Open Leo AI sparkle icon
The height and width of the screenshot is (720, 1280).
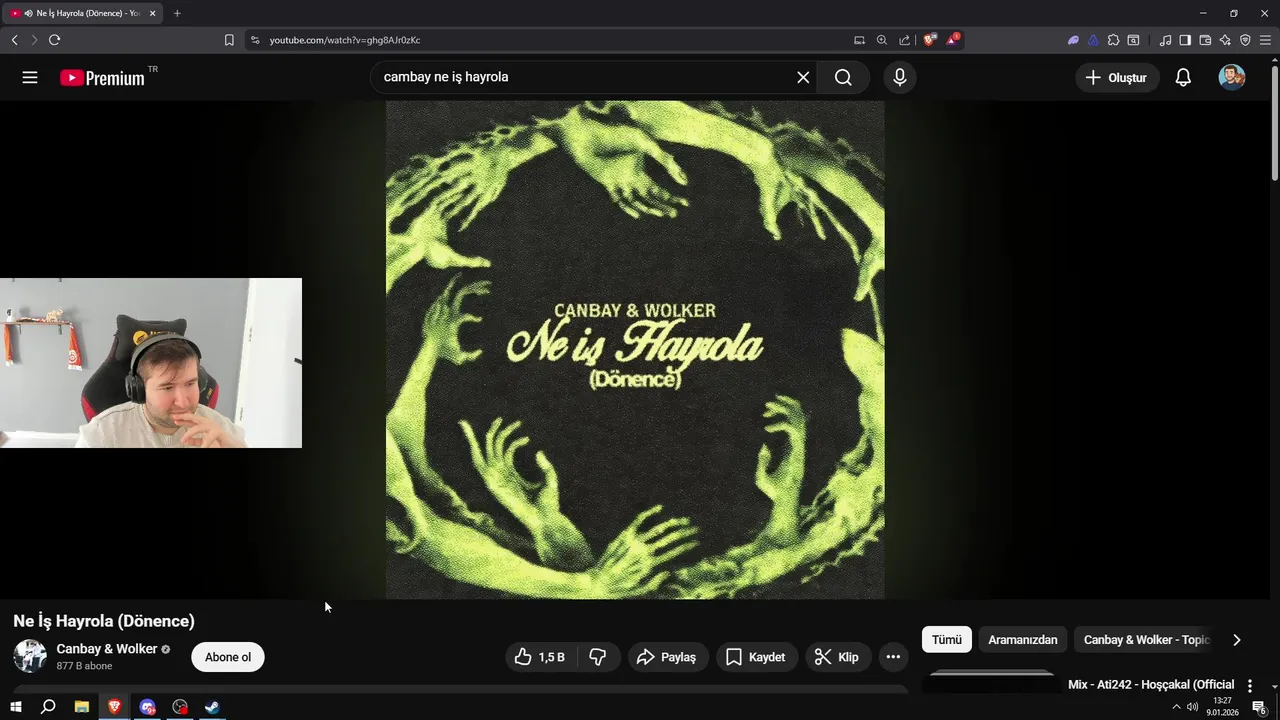click(1225, 40)
